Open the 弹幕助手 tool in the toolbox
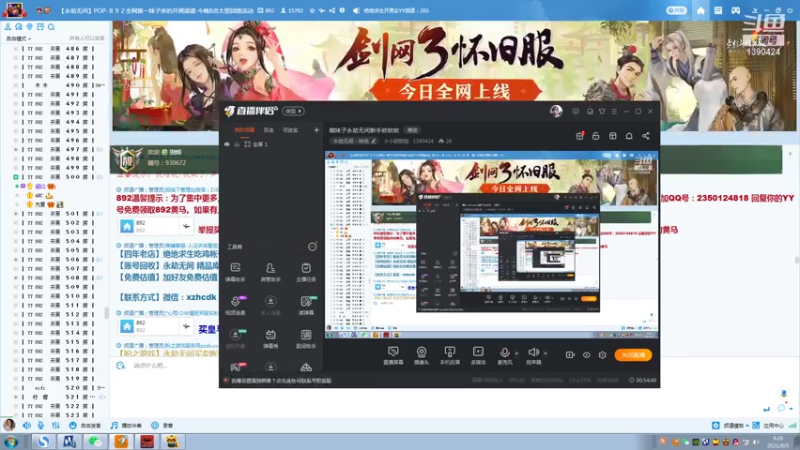 (235, 272)
